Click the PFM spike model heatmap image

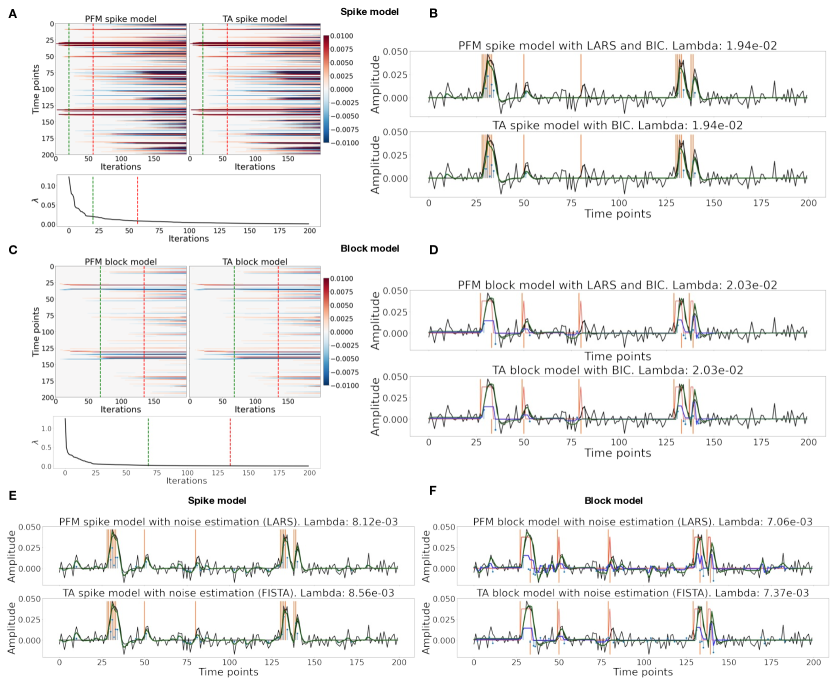pyautogui.click(x=121, y=89)
